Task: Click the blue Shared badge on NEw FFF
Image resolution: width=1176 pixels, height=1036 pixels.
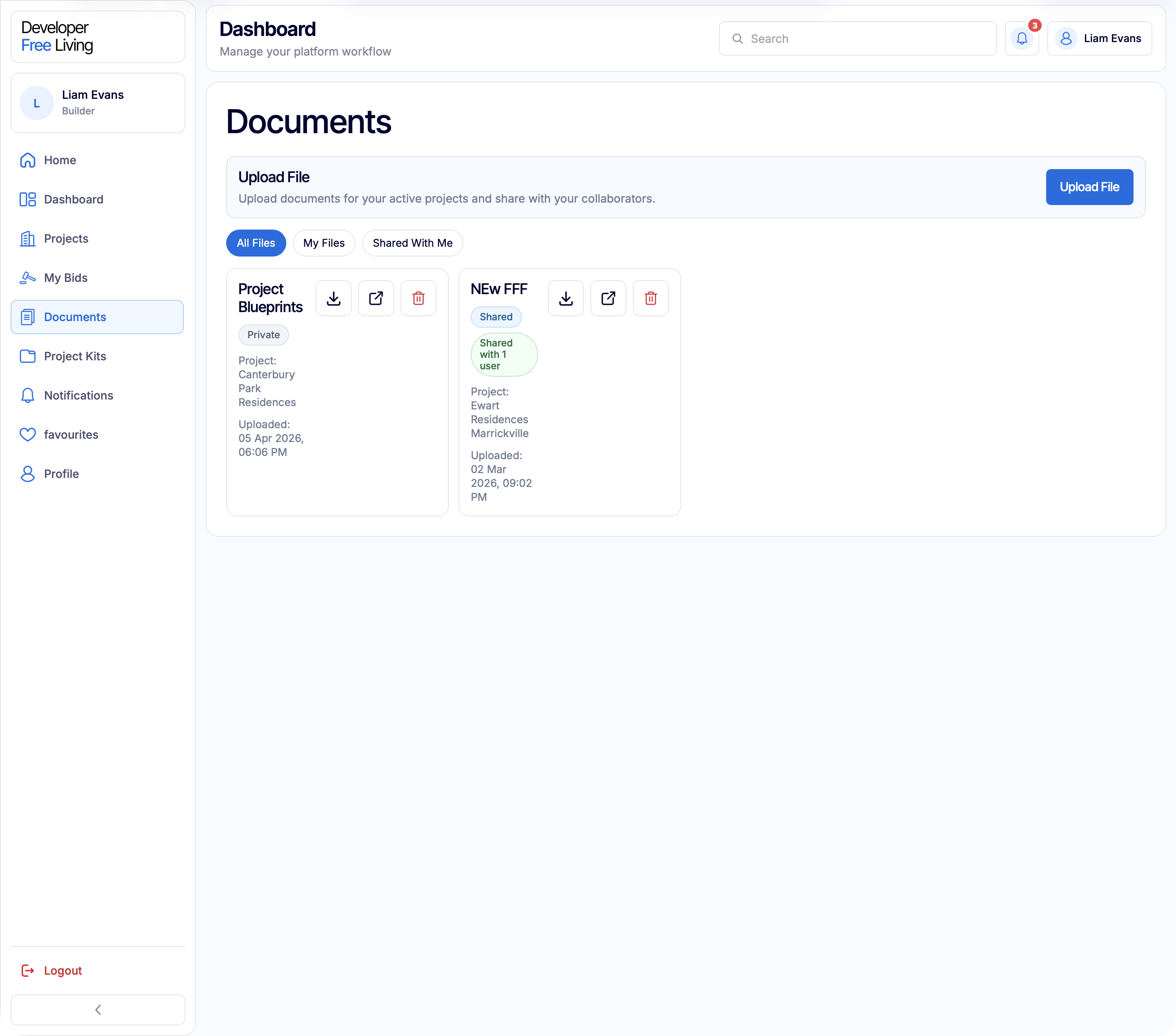Action: (496, 317)
